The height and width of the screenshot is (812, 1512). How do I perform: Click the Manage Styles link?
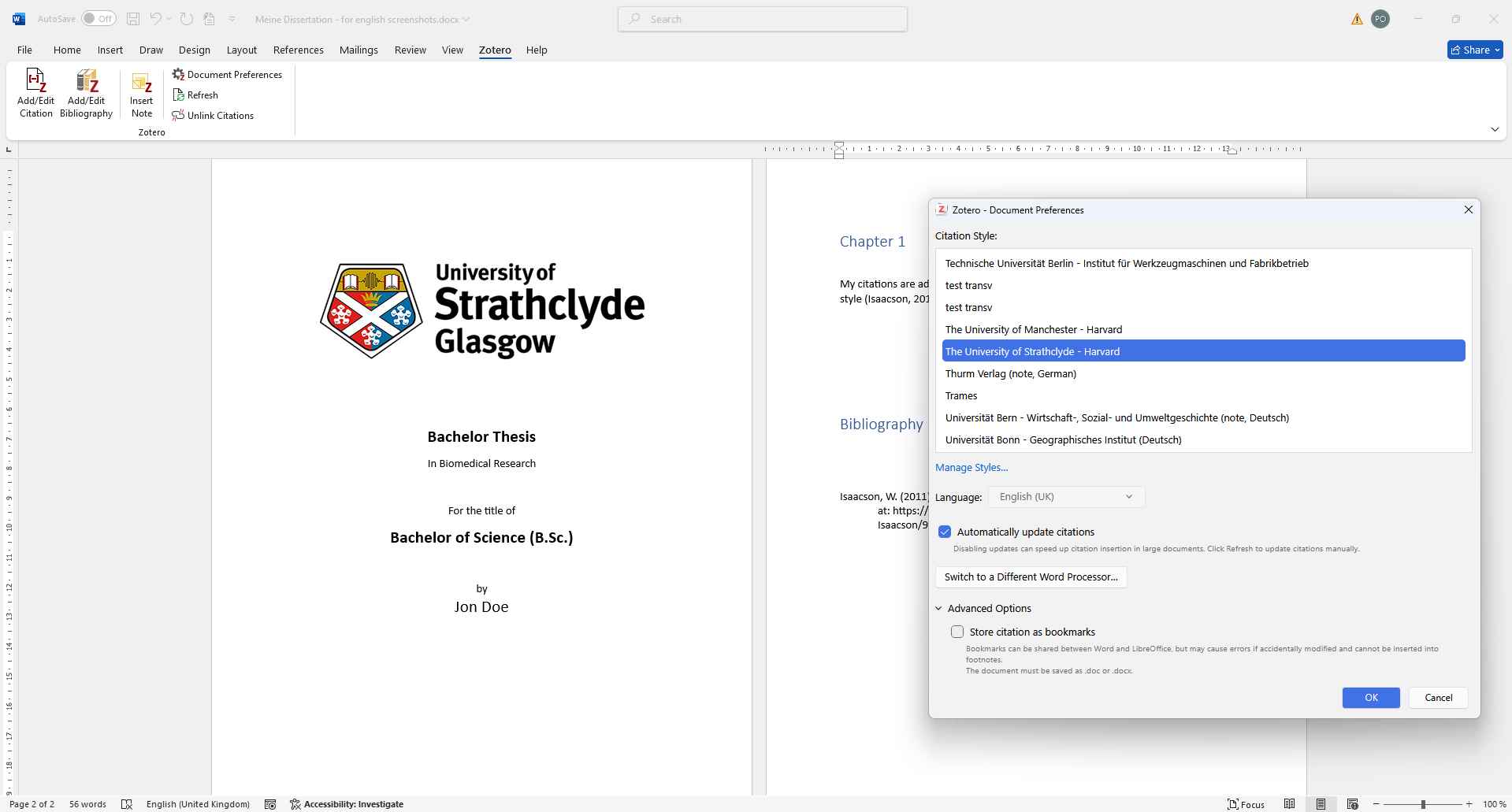coord(971,468)
